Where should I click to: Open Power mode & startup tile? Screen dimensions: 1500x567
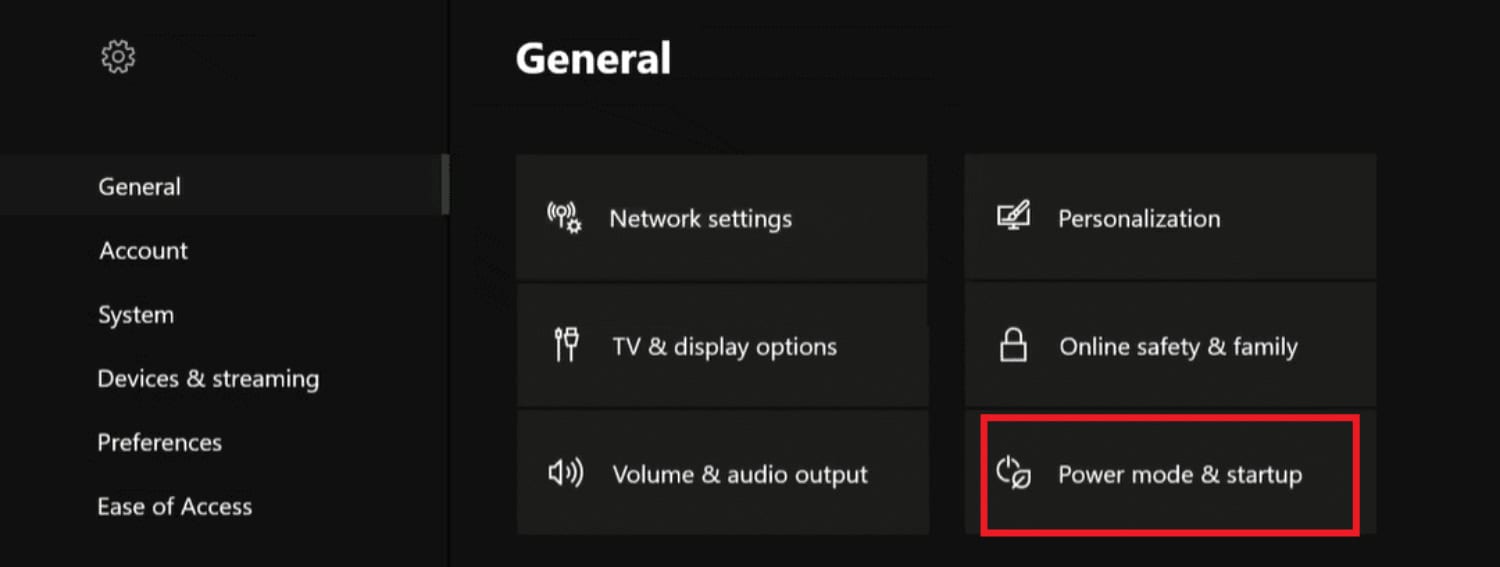click(x=1170, y=473)
